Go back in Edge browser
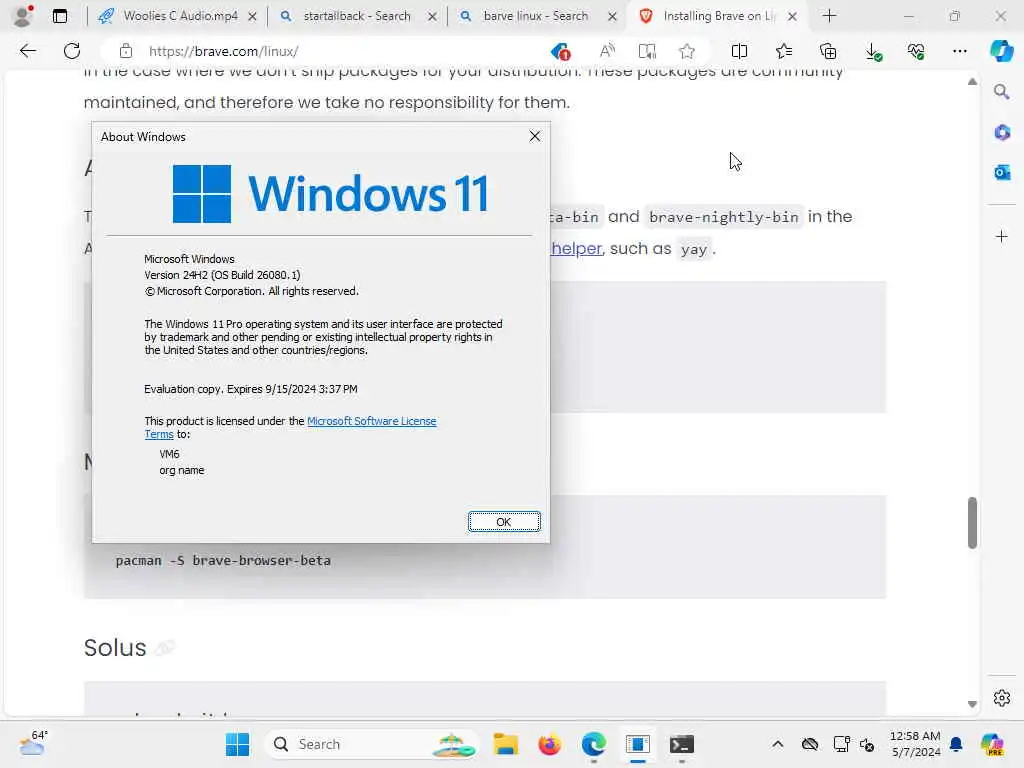This screenshot has width=1024, height=768. coord(27,51)
